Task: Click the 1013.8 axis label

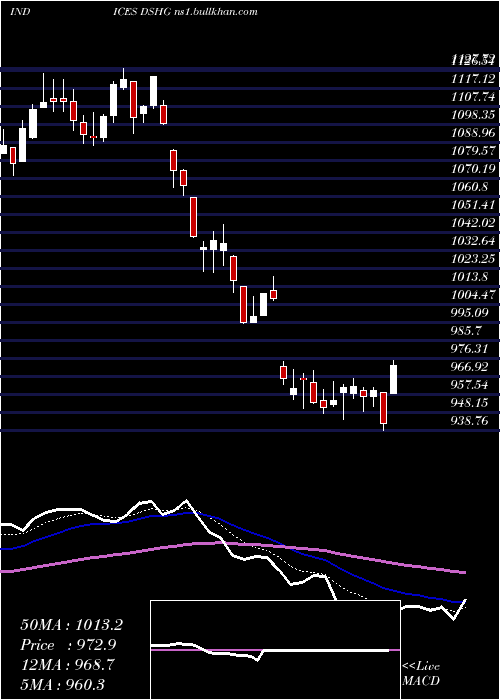Action: (470, 277)
